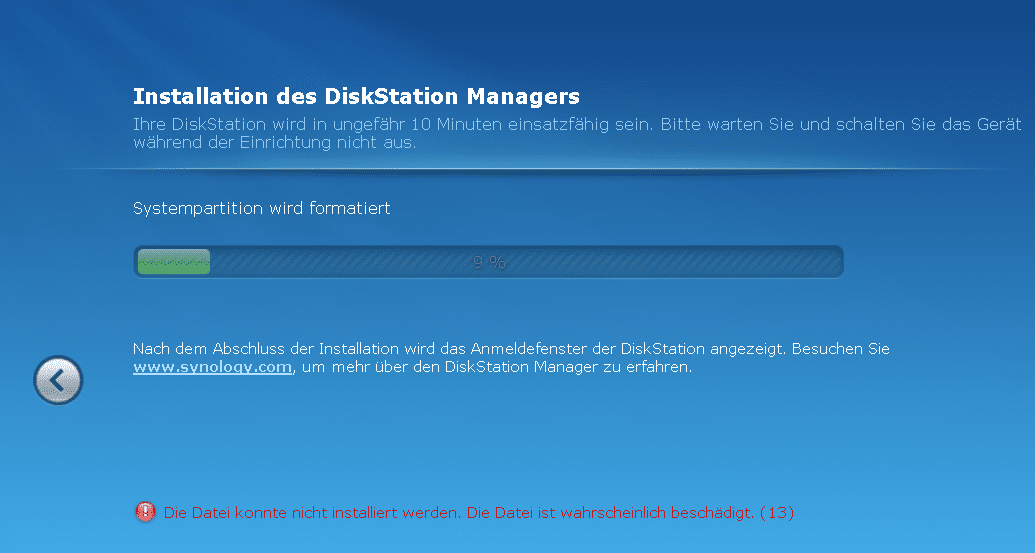
Task: Open the www.synology.com link
Action: point(213,367)
